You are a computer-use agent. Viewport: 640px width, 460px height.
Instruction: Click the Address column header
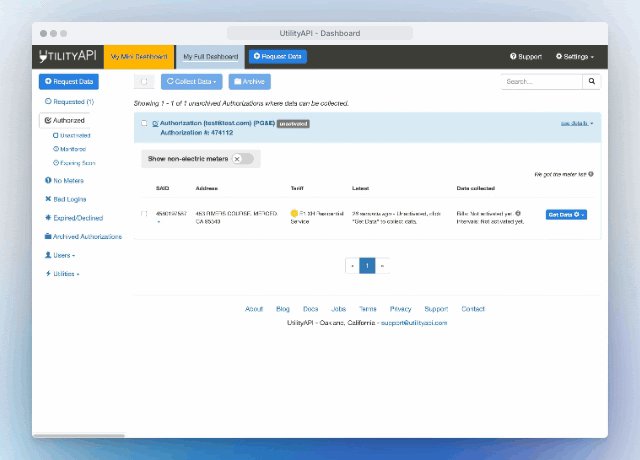coord(207,188)
